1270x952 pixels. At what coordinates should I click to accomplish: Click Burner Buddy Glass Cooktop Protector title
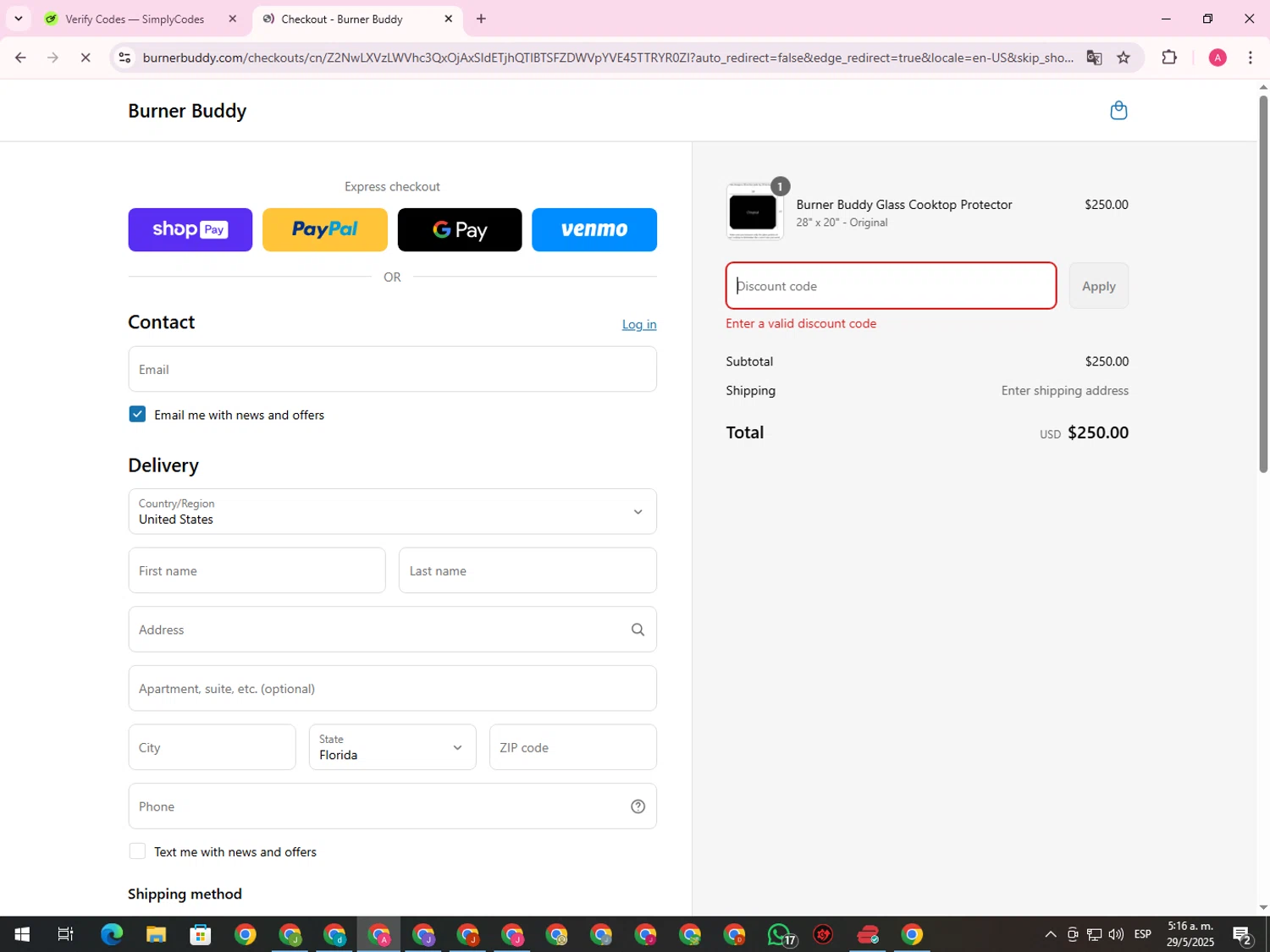(x=904, y=205)
